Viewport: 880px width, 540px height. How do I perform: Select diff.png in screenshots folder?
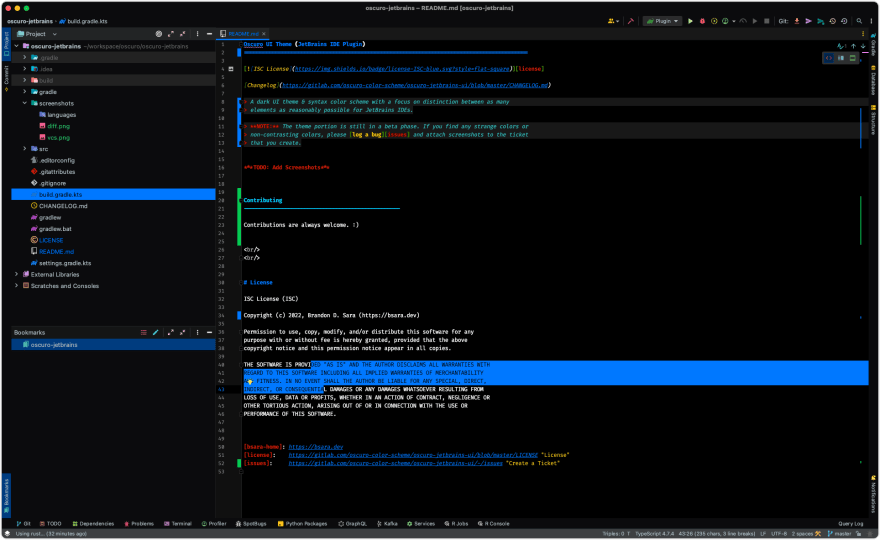pos(113,126)
